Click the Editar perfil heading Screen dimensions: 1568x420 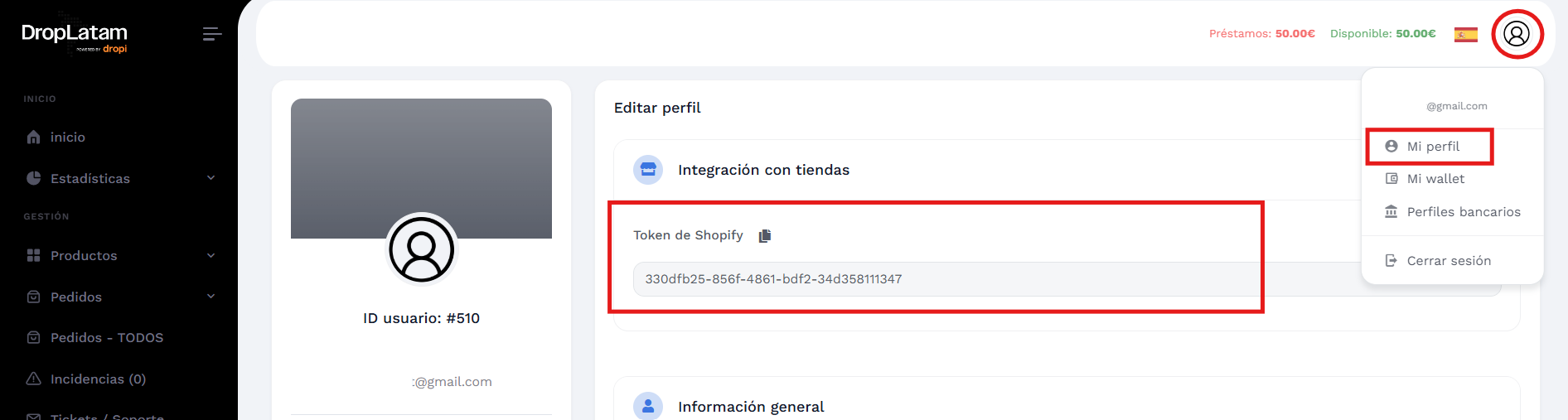(x=657, y=108)
